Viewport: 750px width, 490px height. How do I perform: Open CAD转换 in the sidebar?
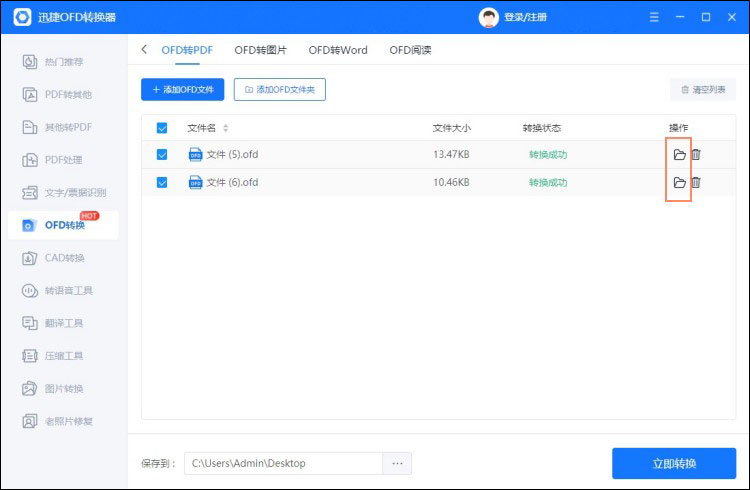[65, 258]
